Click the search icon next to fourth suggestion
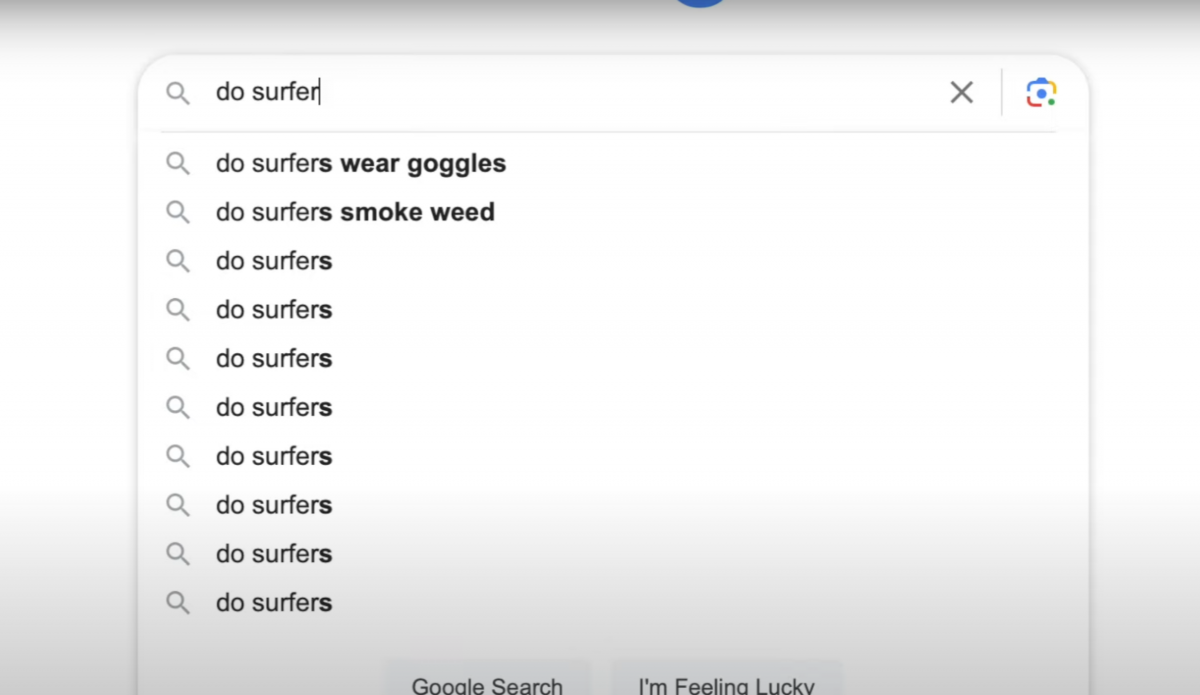Screen dimensions: 1200x695 [178, 310]
